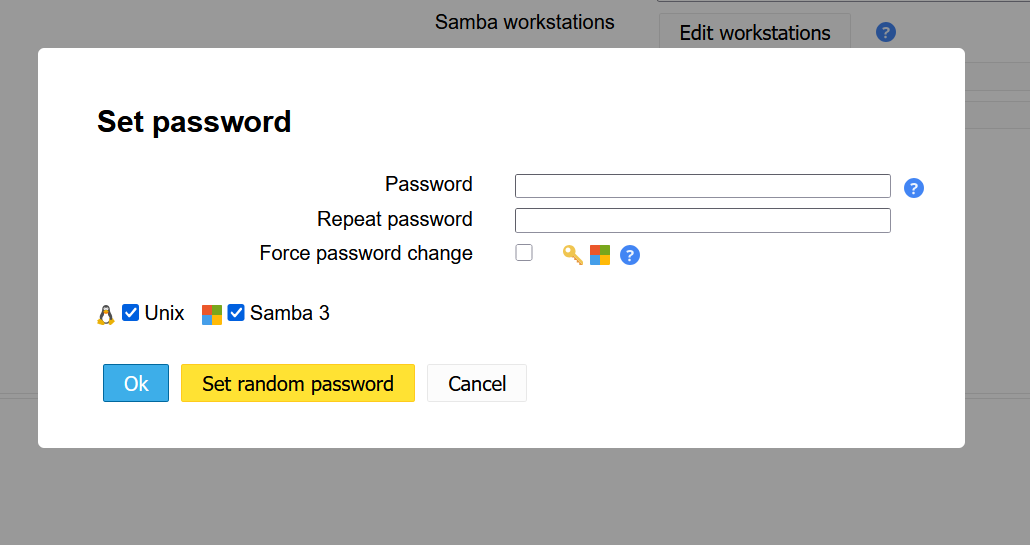This screenshot has width=1030, height=545.
Task: Focus the Password input field
Action: coord(703,186)
